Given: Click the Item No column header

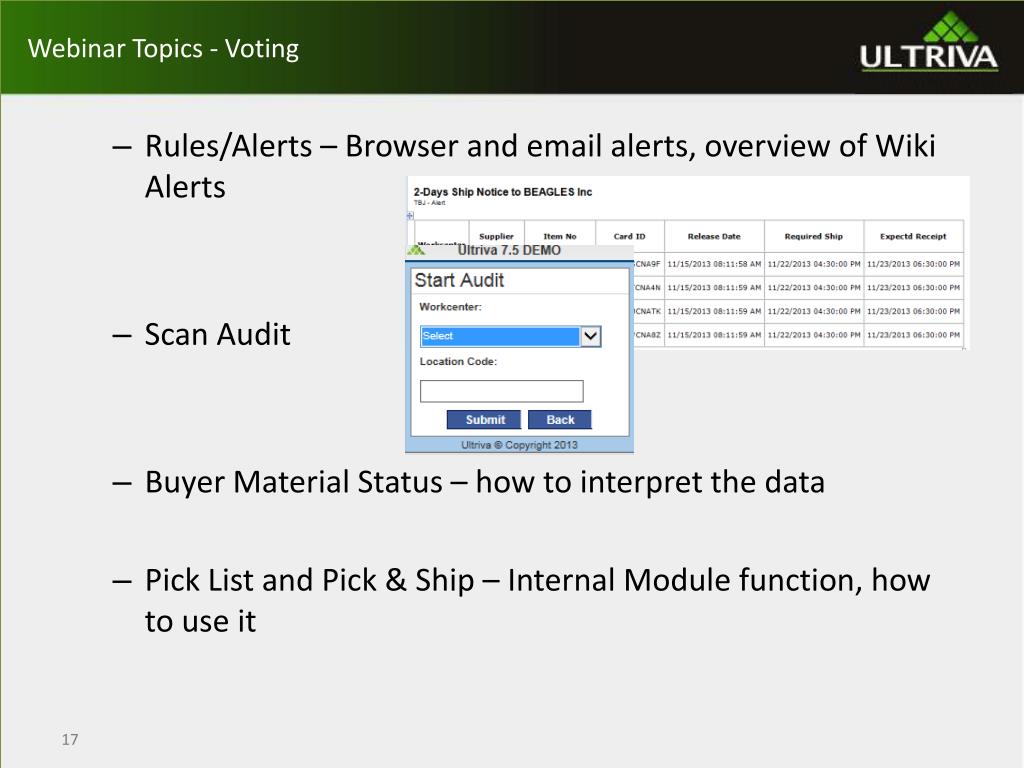Looking at the screenshot, I should pyautogui.click(x=560, y=236).
